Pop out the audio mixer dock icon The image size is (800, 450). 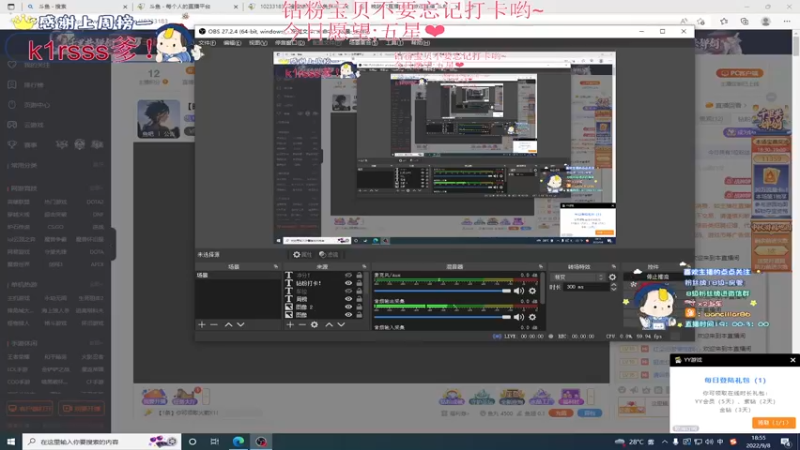point(540,267)
